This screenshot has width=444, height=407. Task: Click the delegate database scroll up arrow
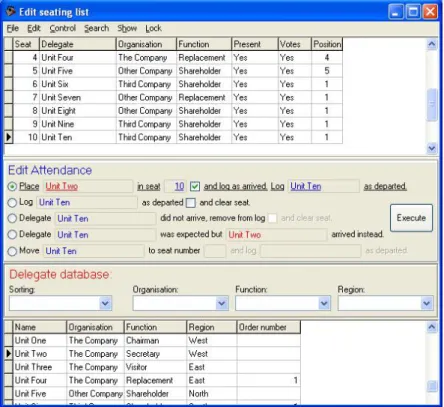[x=432, y=327]
